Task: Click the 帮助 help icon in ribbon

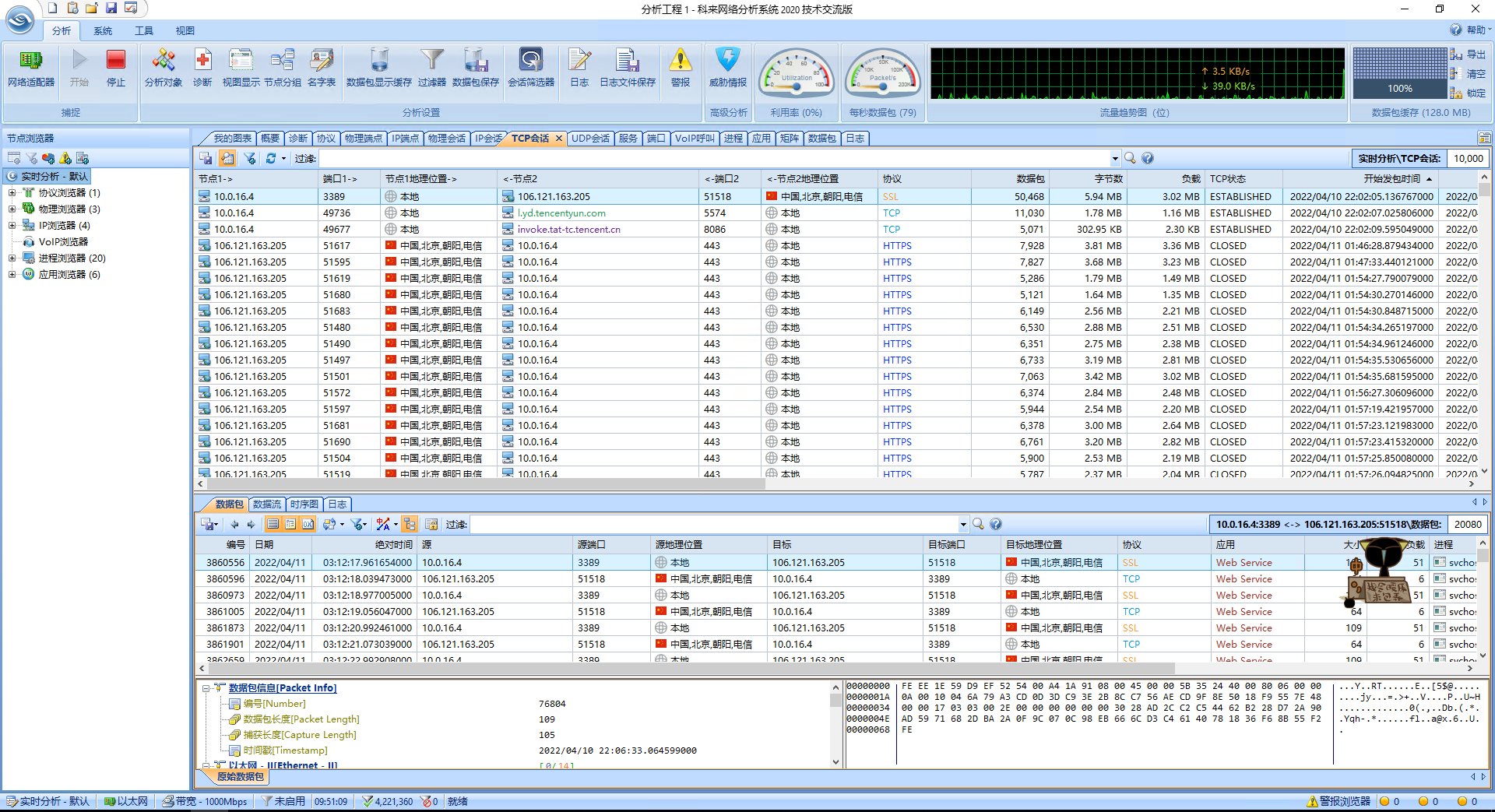Action: 1455,30
